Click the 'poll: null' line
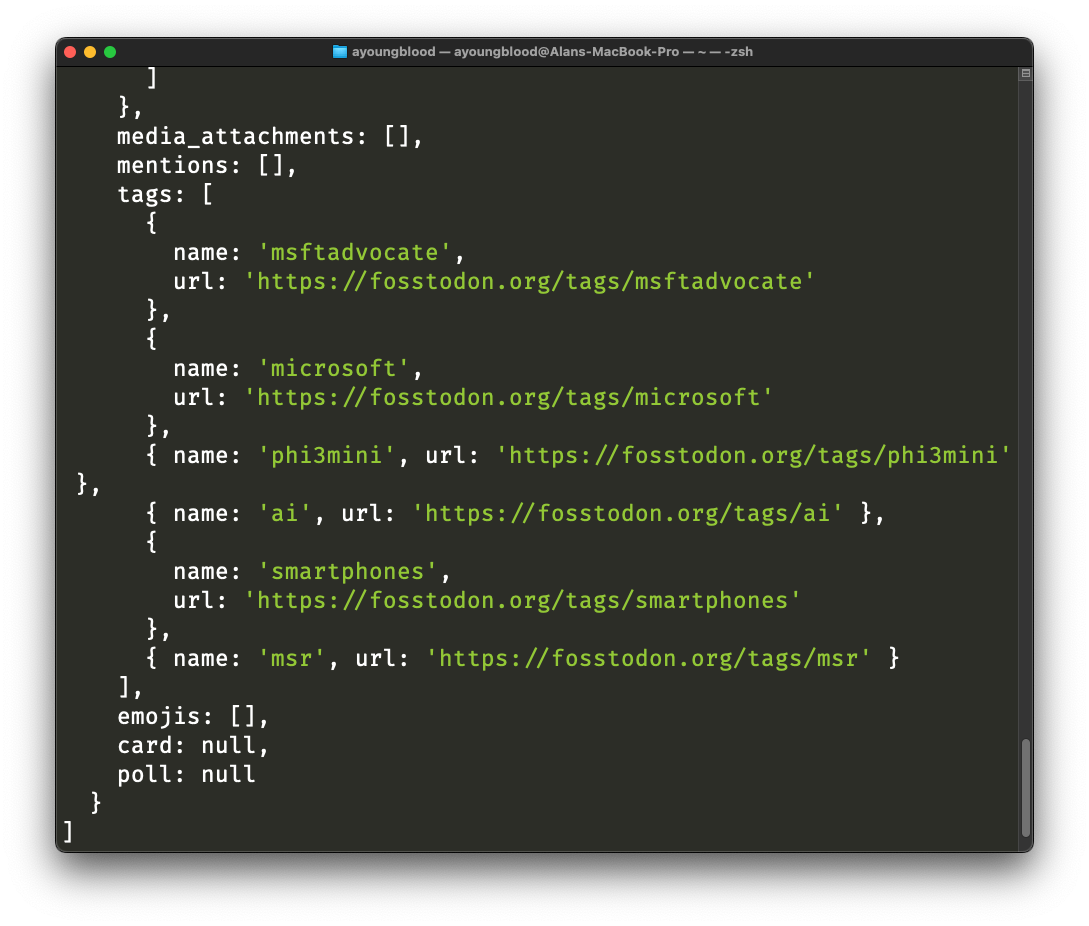Screen dimensions: 1089x926 tap(186, 775)
